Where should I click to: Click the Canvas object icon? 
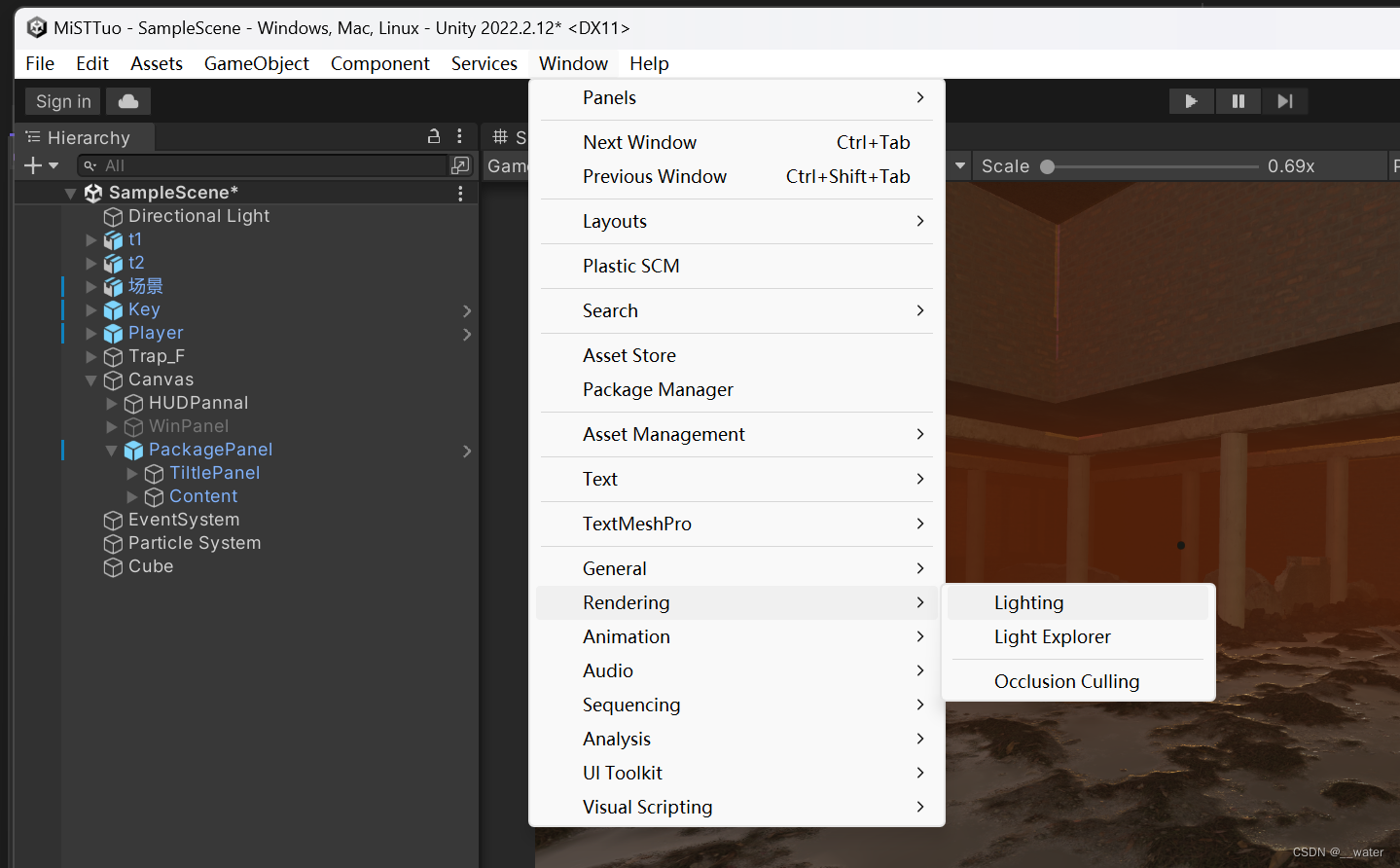click(113, 380)
